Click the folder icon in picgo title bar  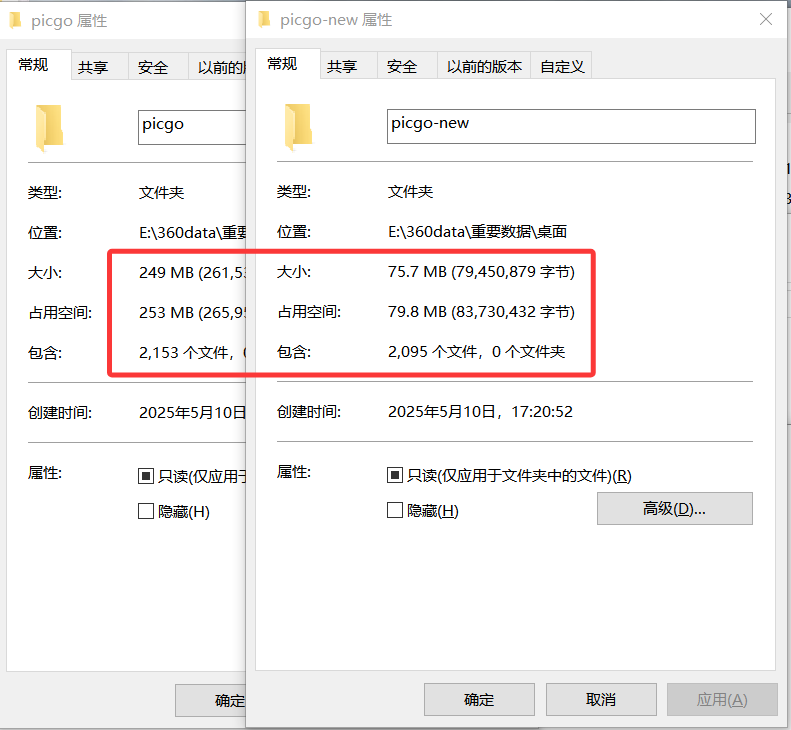pyautogui.click(x=15, y=20)
